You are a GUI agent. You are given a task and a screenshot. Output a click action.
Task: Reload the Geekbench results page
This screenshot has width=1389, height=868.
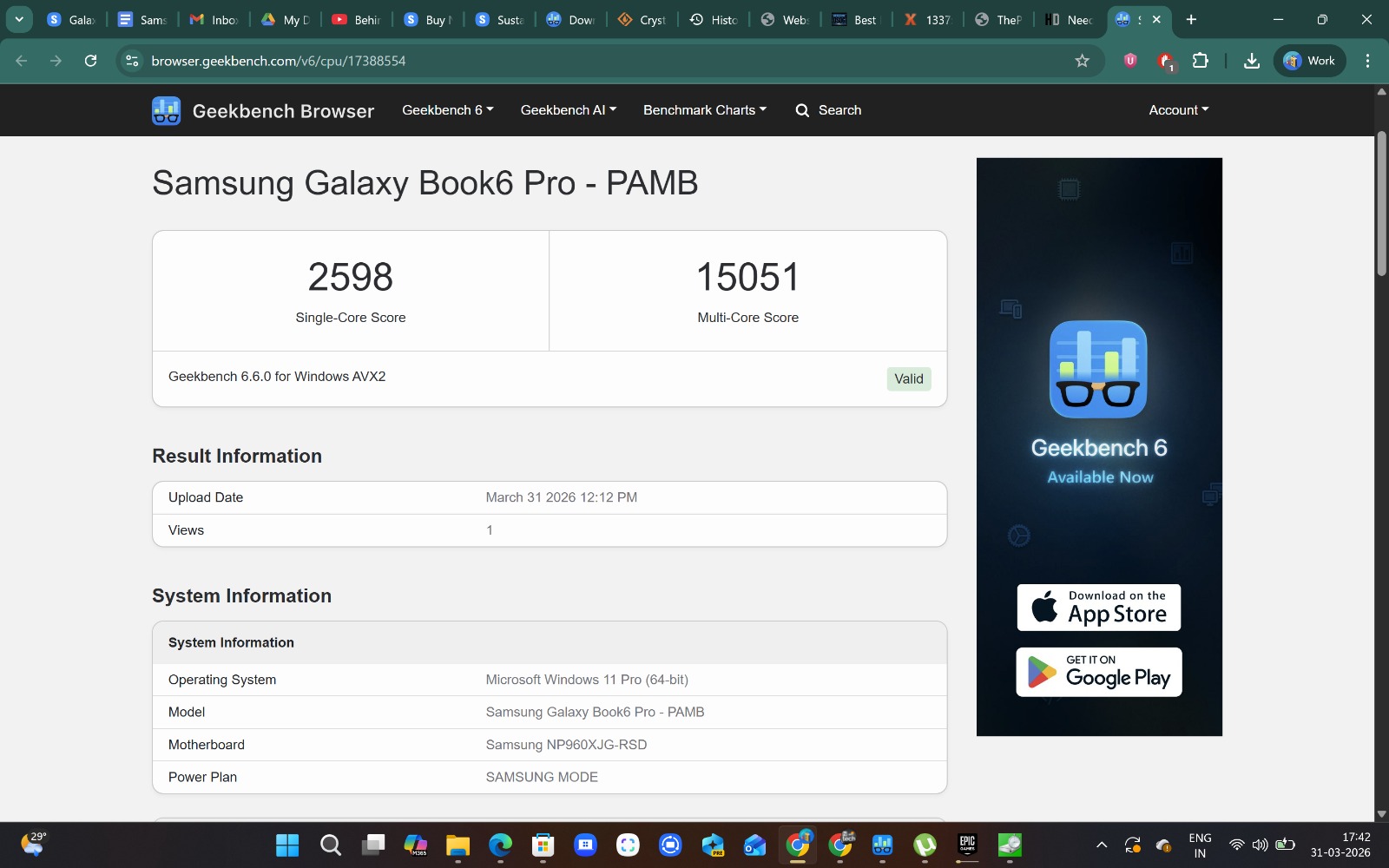click(x=90, y=61)
